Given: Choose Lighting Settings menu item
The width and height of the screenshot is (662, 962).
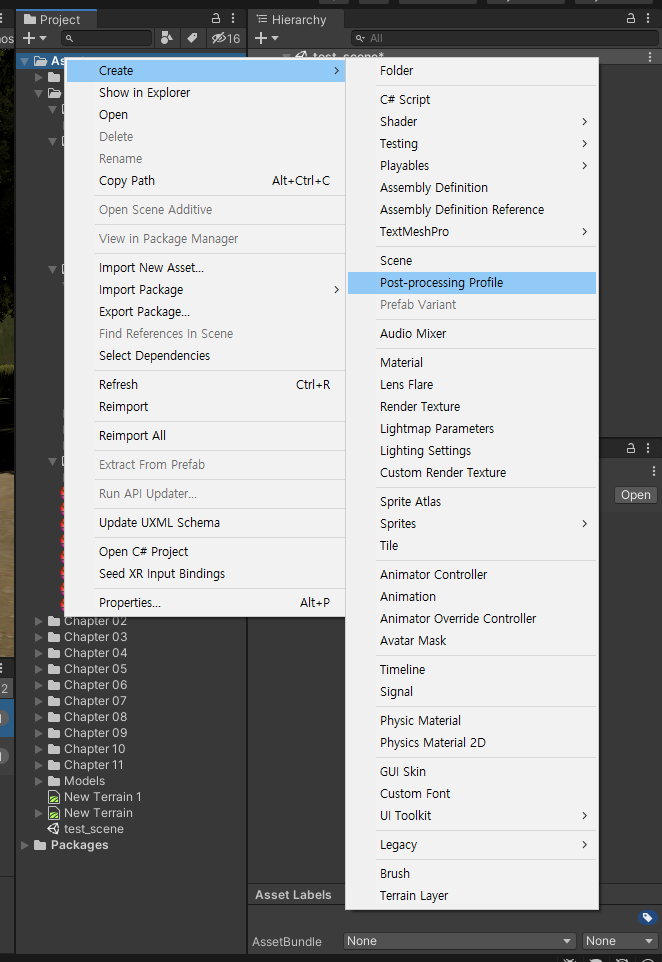Looking at the screenshot, I should [x=472, y=450].
